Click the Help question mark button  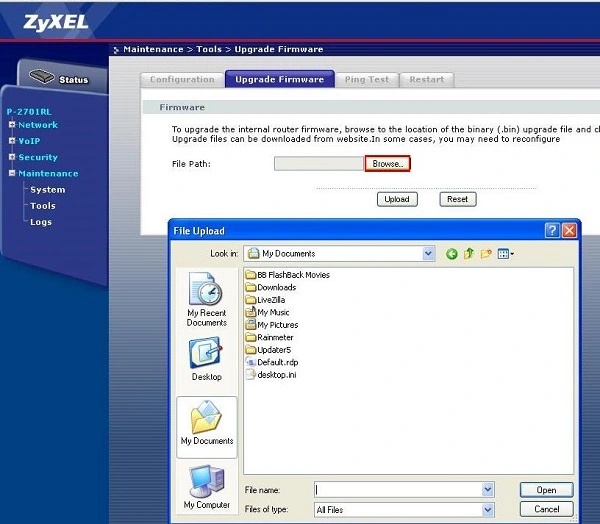click(x=552, y=230)
